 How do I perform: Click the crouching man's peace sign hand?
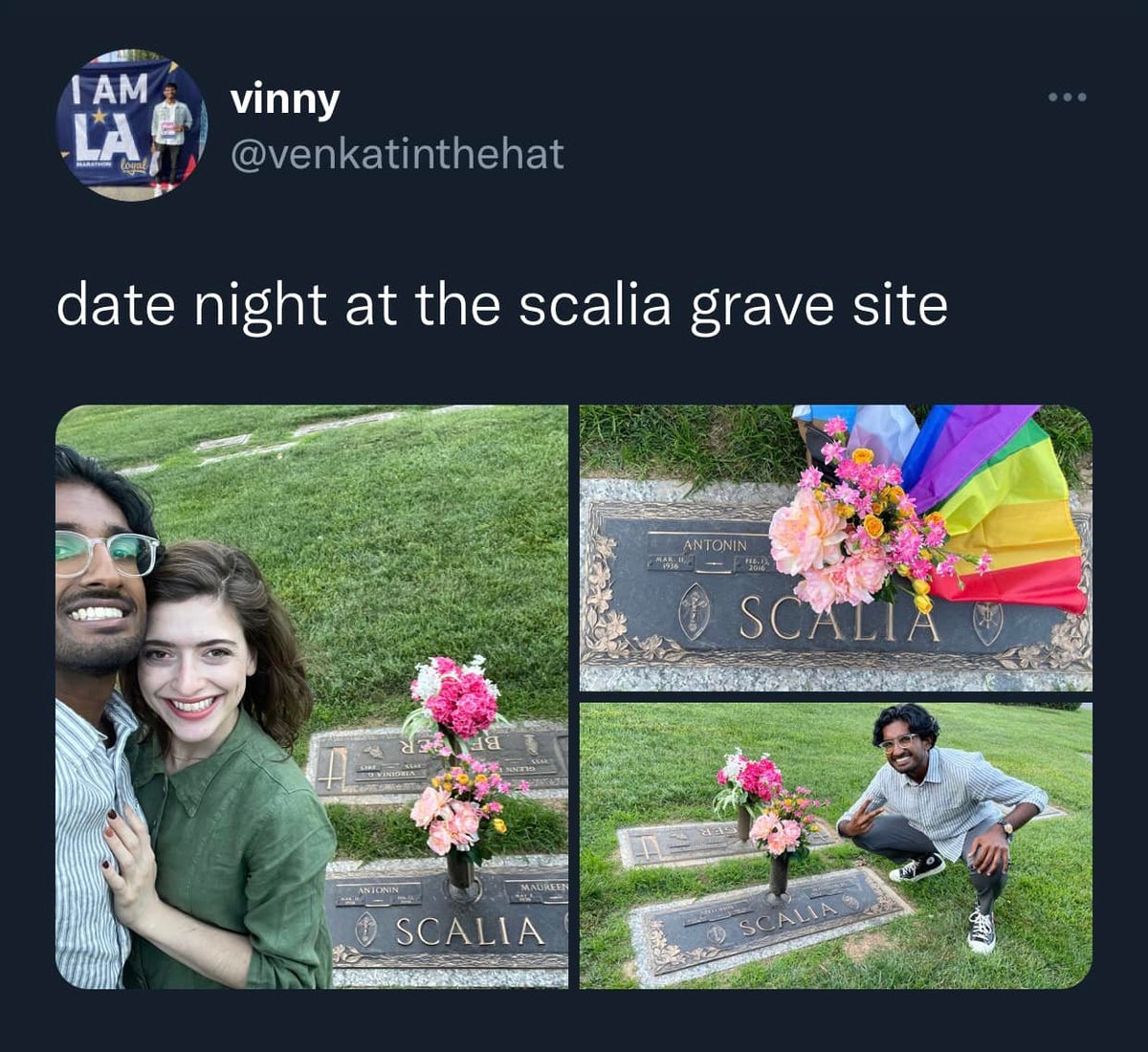pyautogui.click(x=864, y=819)
